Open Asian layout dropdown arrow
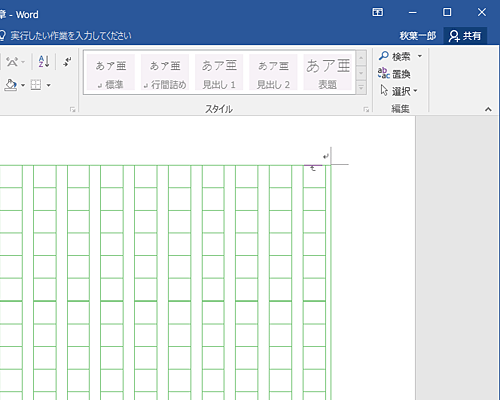500x400 pixels. point(23,62)
